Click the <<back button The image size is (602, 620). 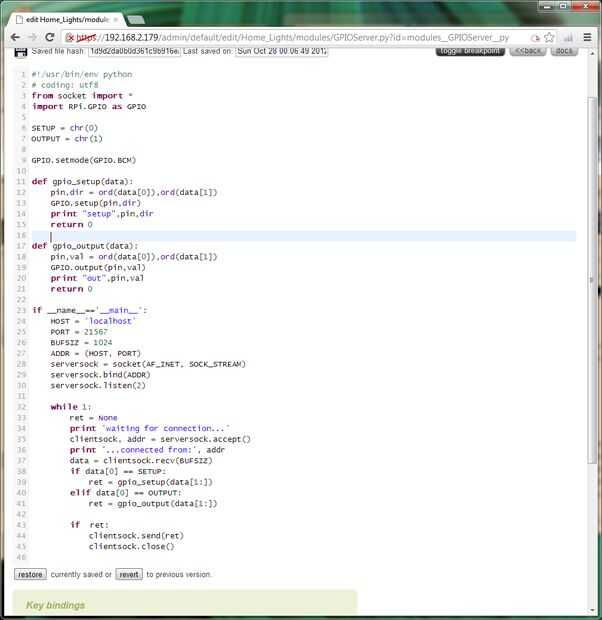[x=528, y=51]
